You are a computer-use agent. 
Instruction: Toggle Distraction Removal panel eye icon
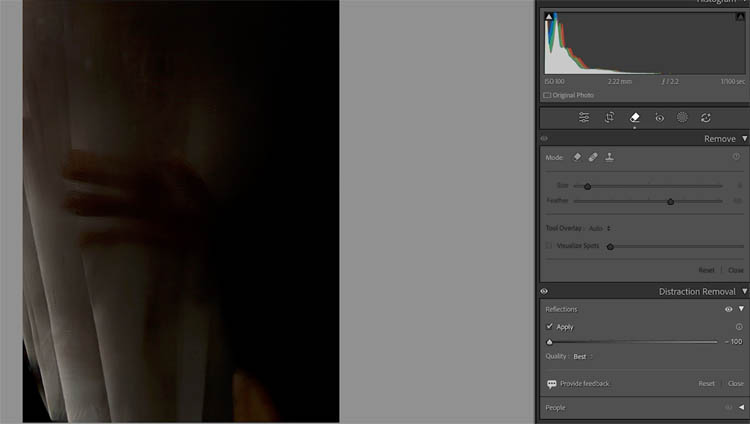pyautogui.click(x=544, y=291)
